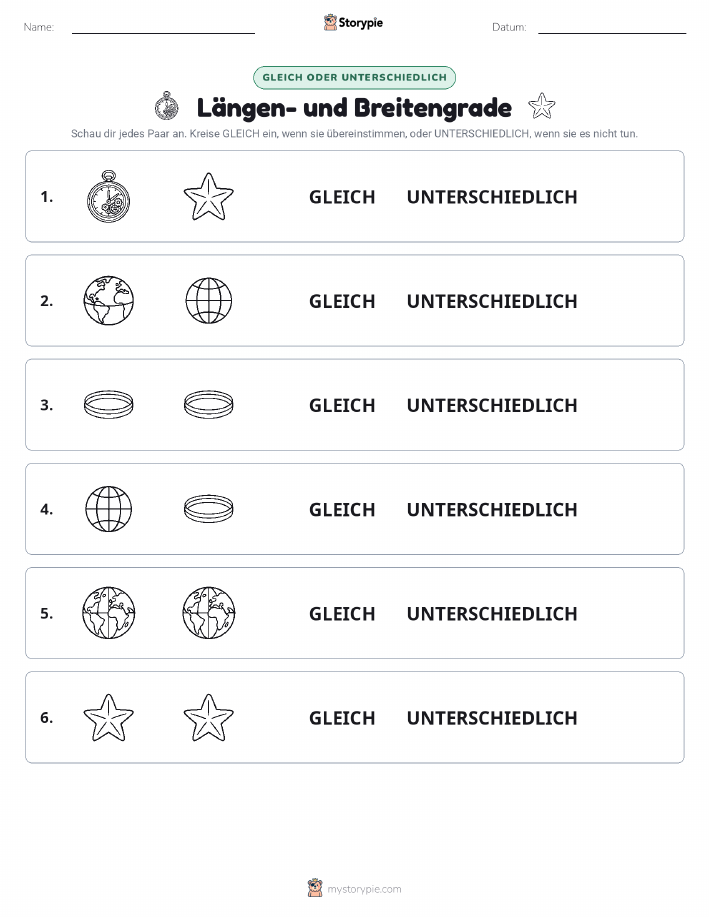Click the starfish icon beside the title
The width and height of the screenshot is (709, 917).
pyautogui.click(x=541, y=106)
